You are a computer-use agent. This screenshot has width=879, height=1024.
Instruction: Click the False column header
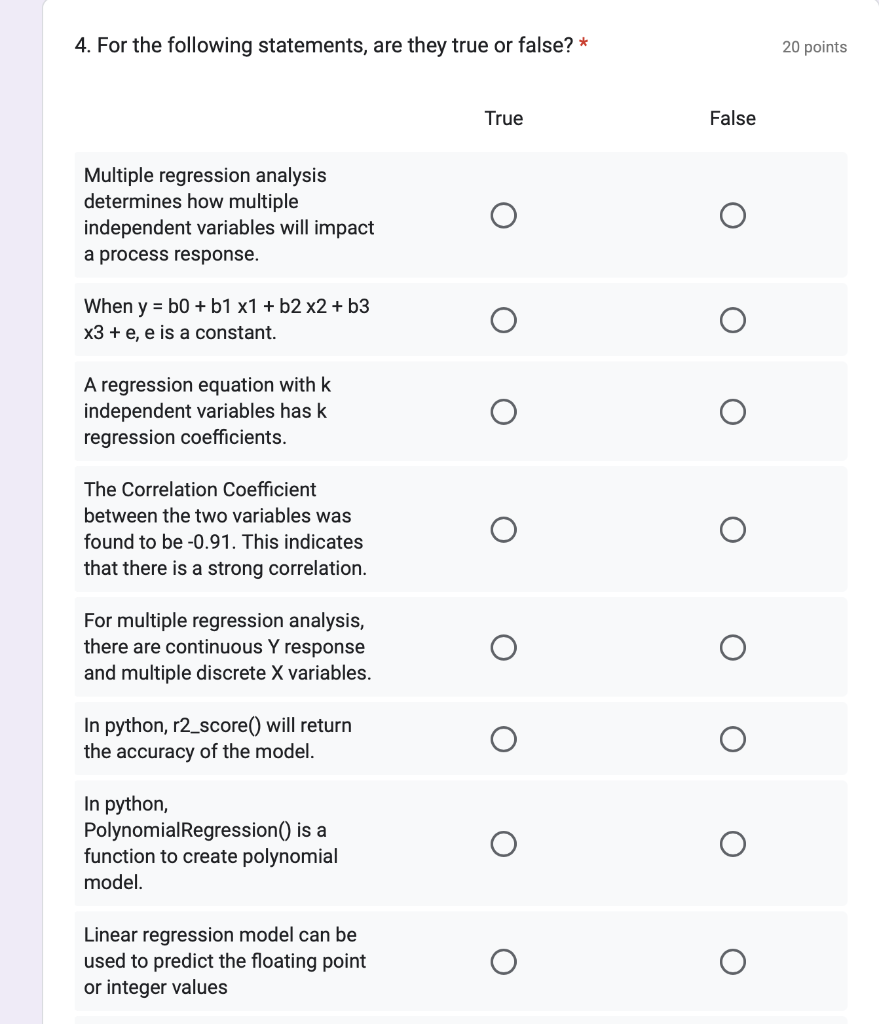pos(732,118)
